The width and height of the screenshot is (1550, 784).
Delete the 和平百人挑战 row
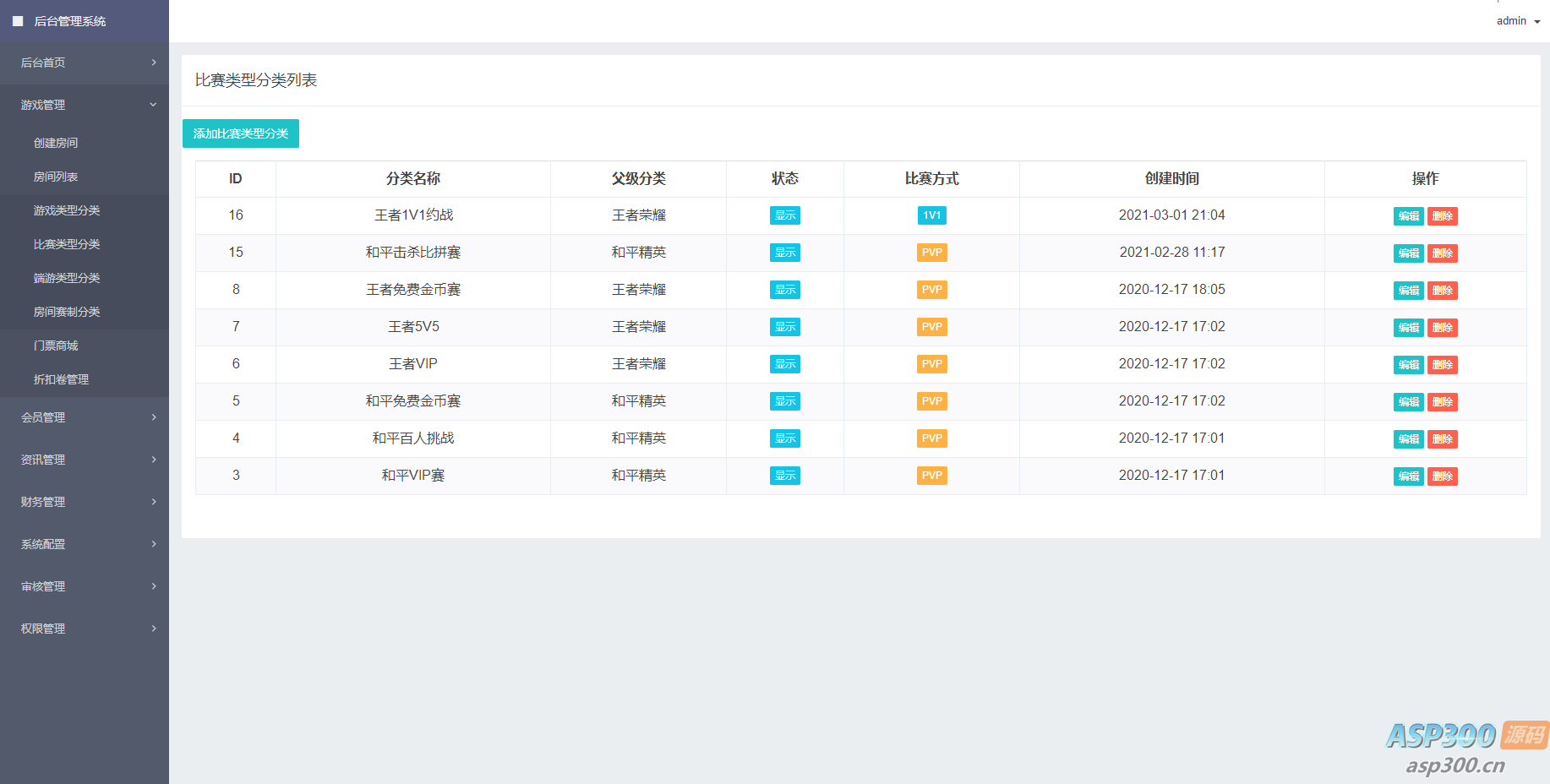click(1442, 439)
